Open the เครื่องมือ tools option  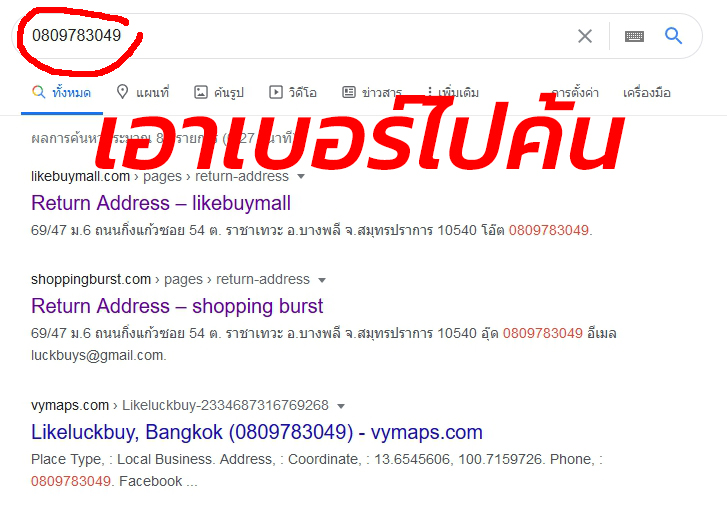(647, 93)
